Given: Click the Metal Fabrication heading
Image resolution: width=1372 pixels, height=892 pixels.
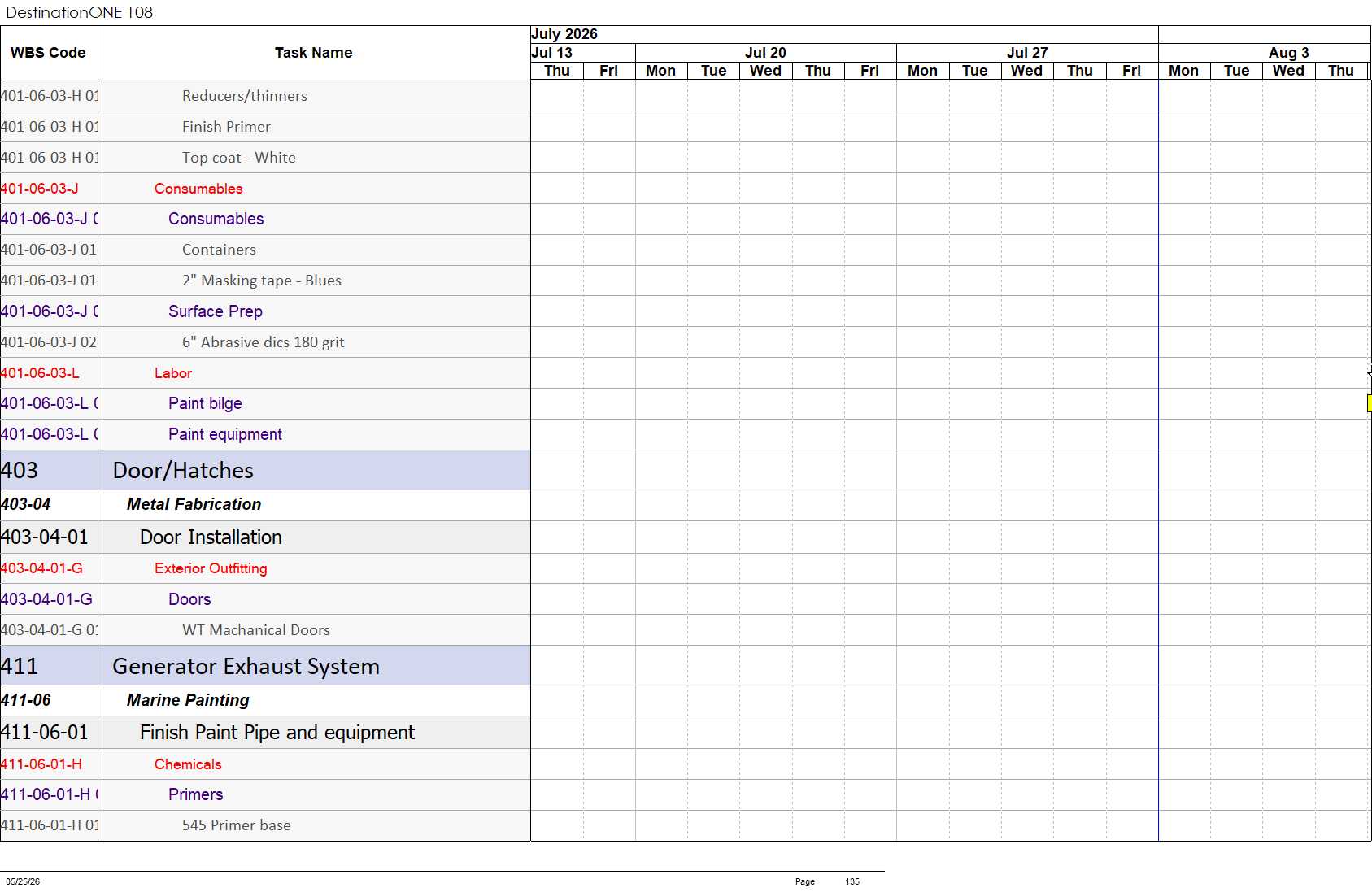Looking at the screenshot, I should coord(194,504).
